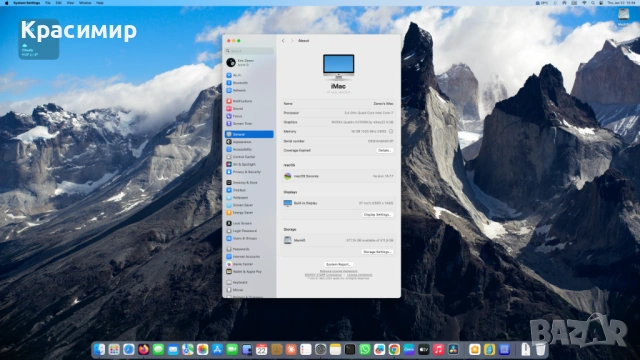Open the License Agreement link

[360, 275]
